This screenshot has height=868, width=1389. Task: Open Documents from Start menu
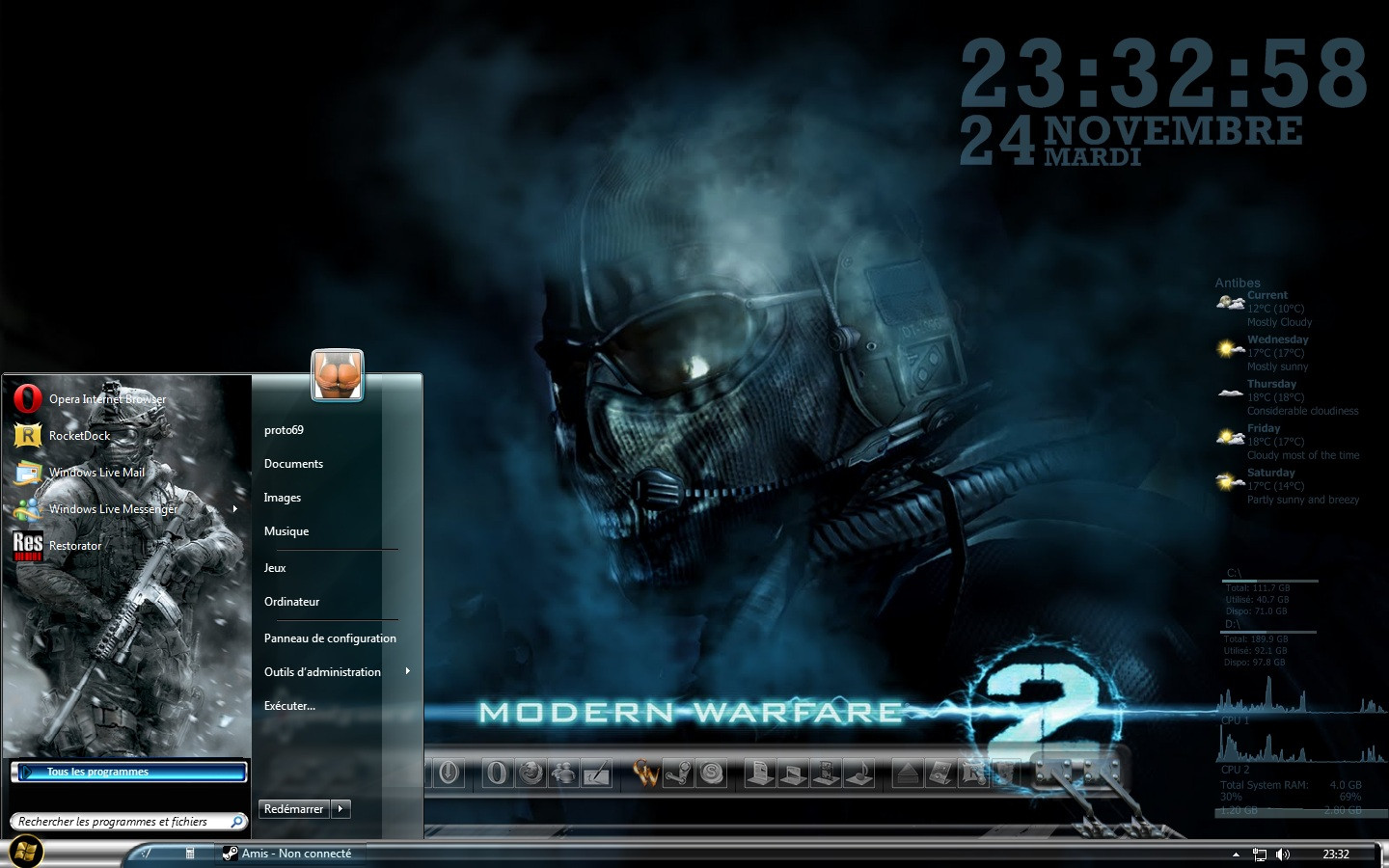[x=293, y=464]
